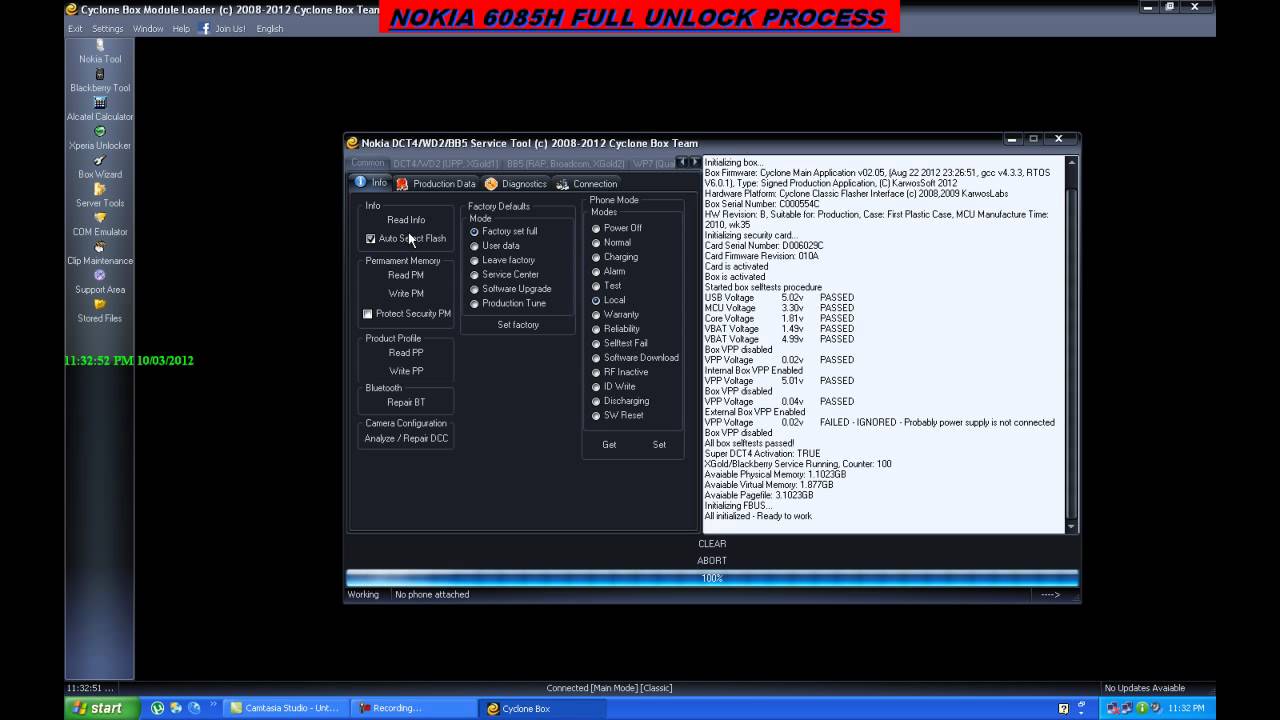Screen dimensions: 1280x720
Task: Choose Software Upgrade factory default
Action: click(475, 289)
